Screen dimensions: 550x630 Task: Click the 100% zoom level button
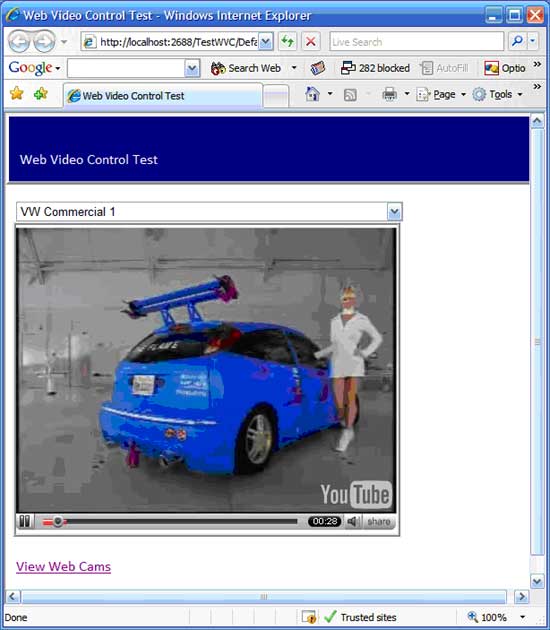[x=487, y=617]
